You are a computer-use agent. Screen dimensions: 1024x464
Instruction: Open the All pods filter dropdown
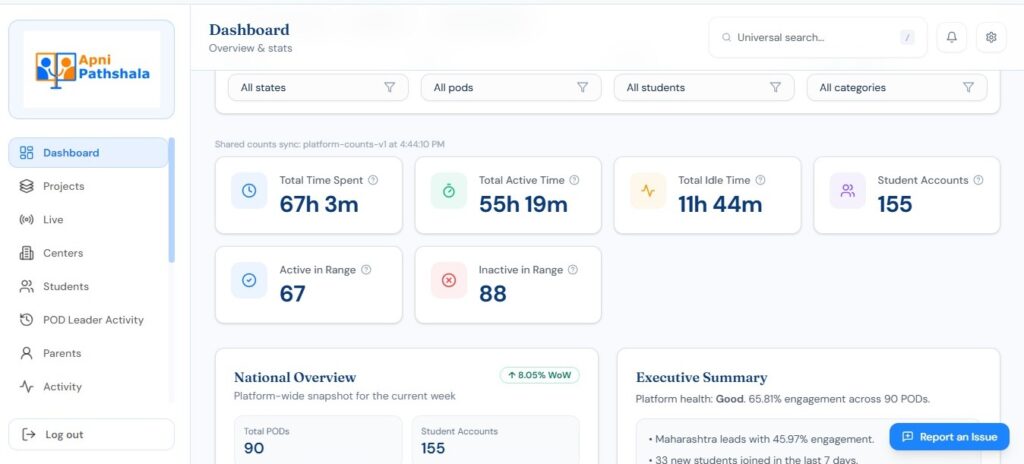(x=511, y=88)
